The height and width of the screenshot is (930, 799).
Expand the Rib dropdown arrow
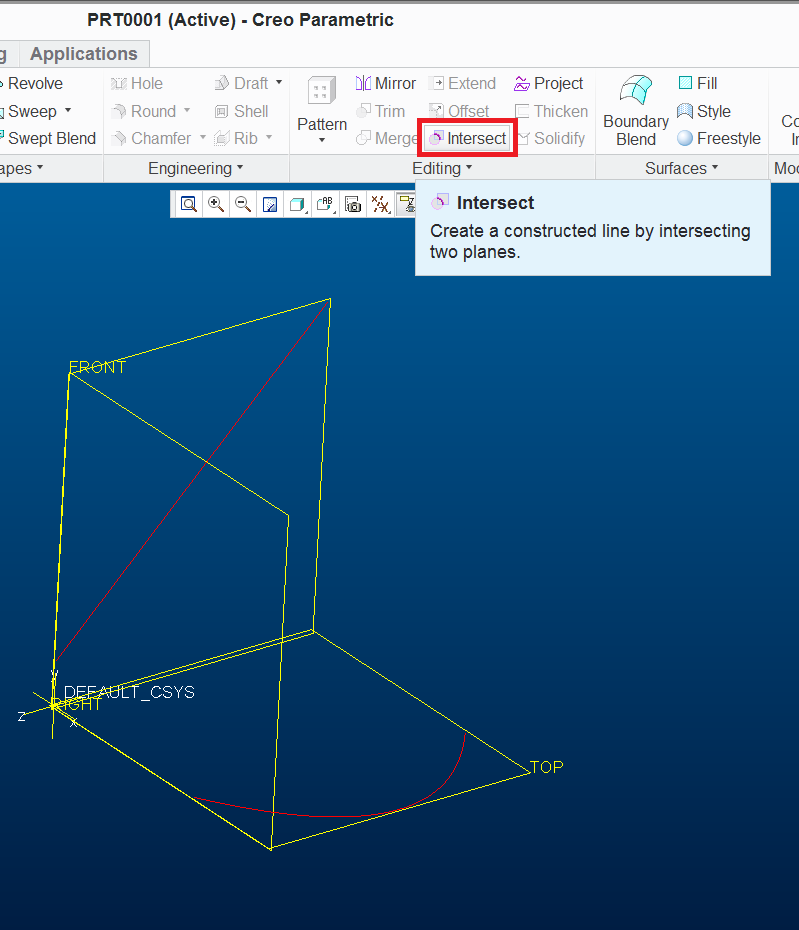(269, 138)
